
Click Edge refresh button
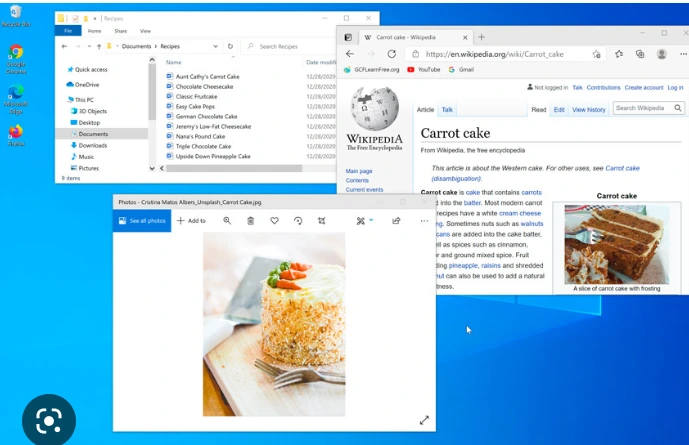392,54
